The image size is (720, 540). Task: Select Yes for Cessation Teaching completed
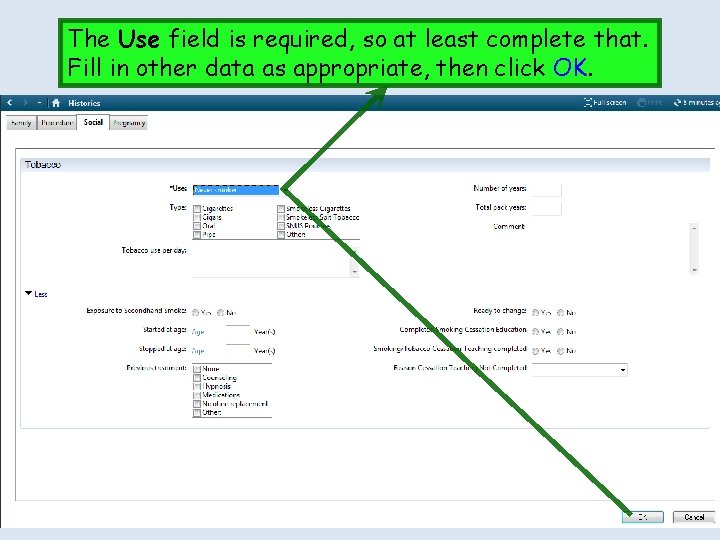pyautogui.click(x=535, y=351)
